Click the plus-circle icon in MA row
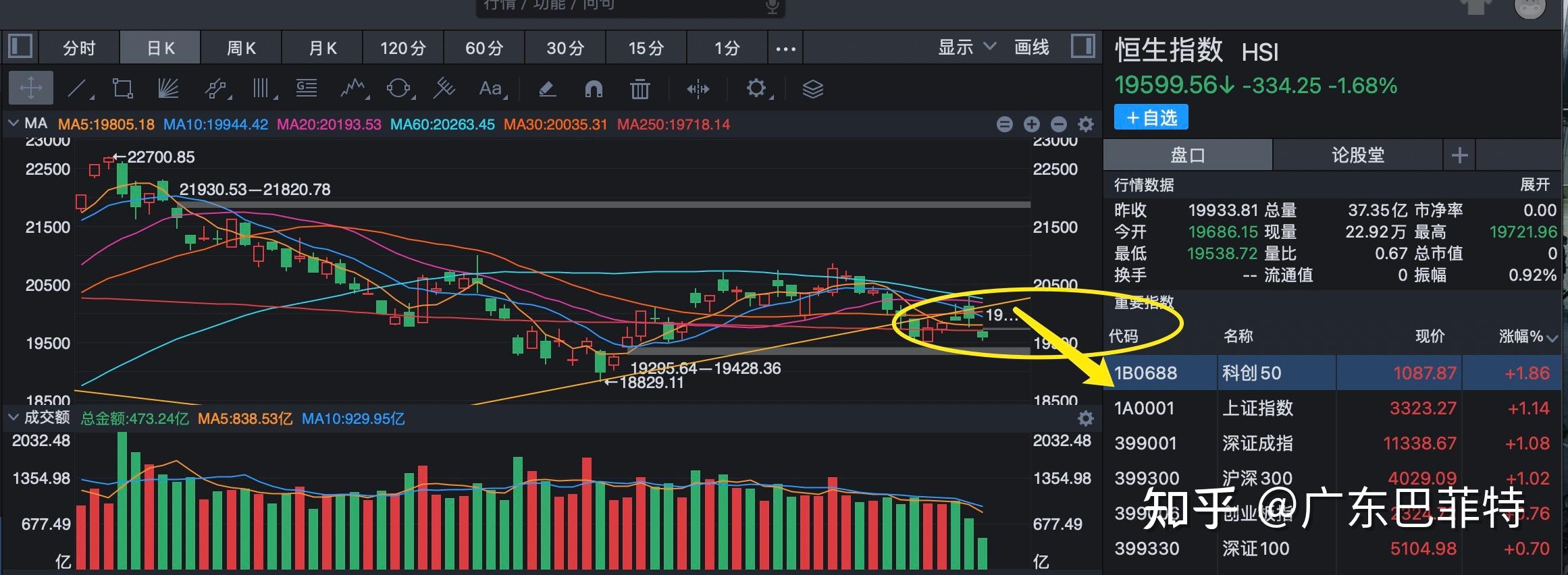 pyautogui.click(x=1031, y=124)
